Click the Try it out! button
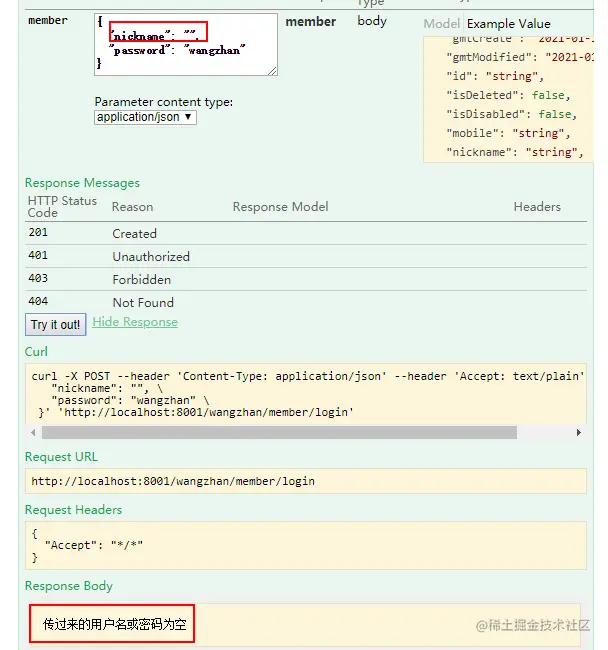Screen dimensions: 608x650 56,324
